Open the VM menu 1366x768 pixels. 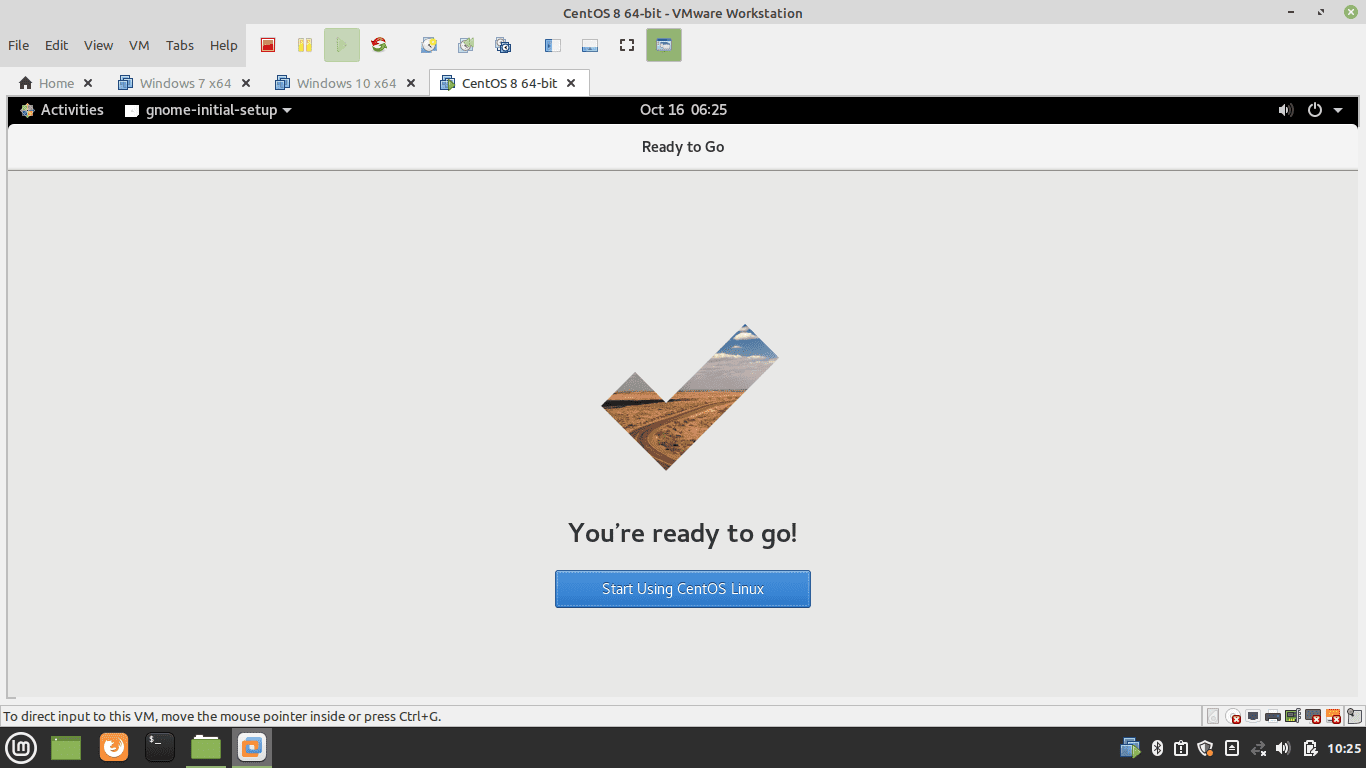tap(139, 45)
